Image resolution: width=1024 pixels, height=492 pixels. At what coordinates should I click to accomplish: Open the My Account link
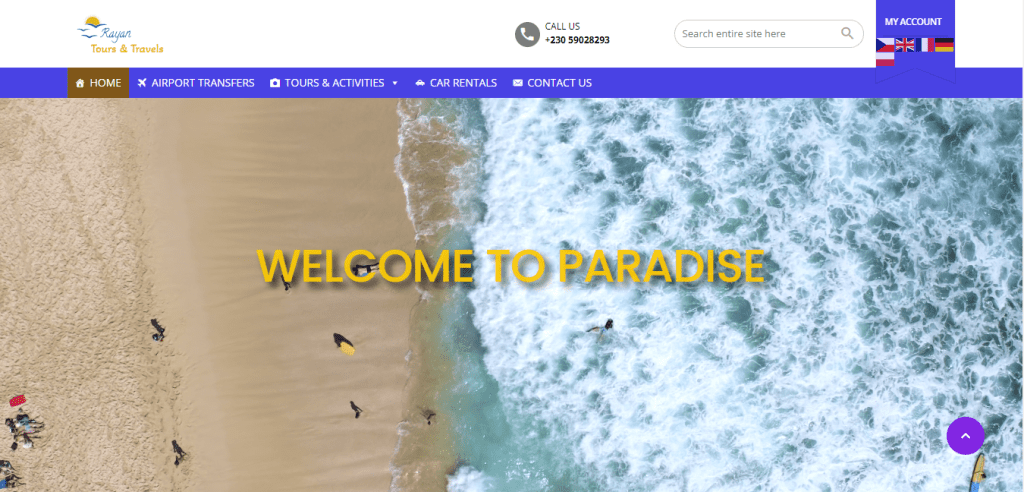click(x=913, y=22)
